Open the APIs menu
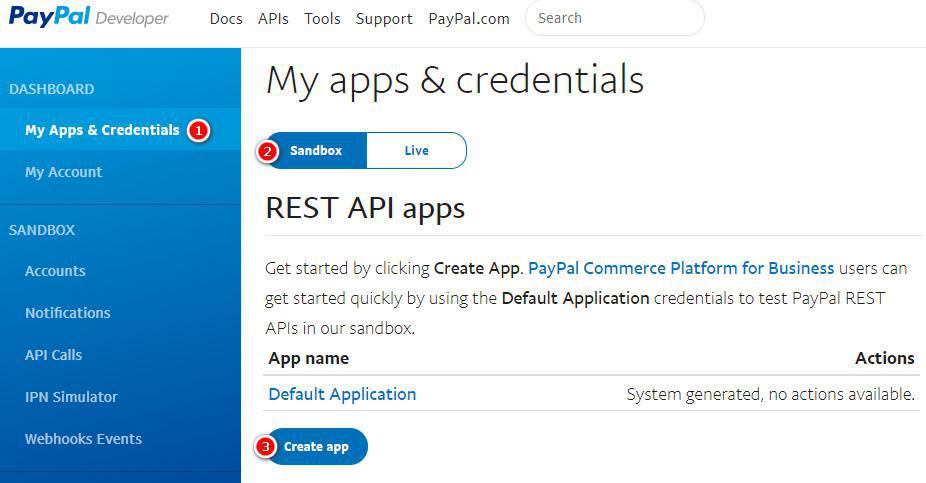Image resolution: width=926 pixels, height=483 pixels. tap(273, 19)
